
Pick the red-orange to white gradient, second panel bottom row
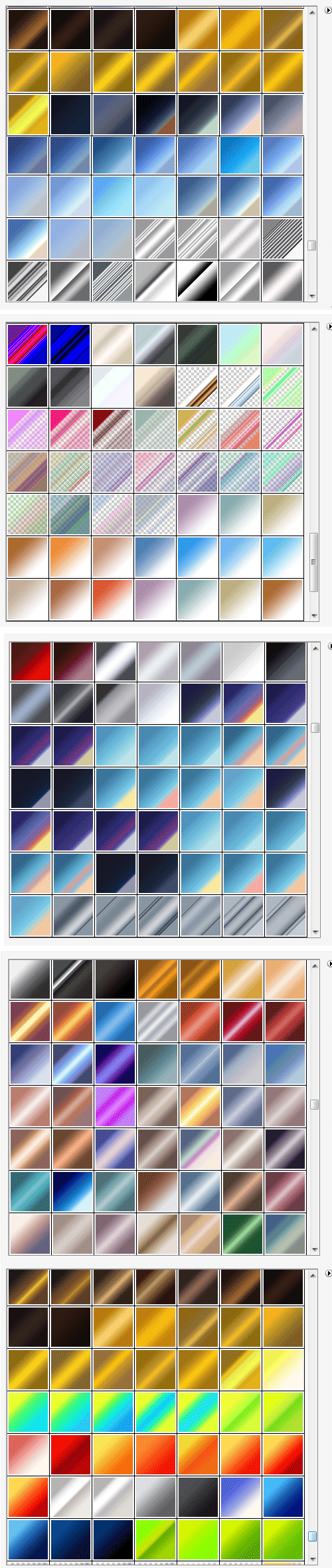[x=113, y=599]
